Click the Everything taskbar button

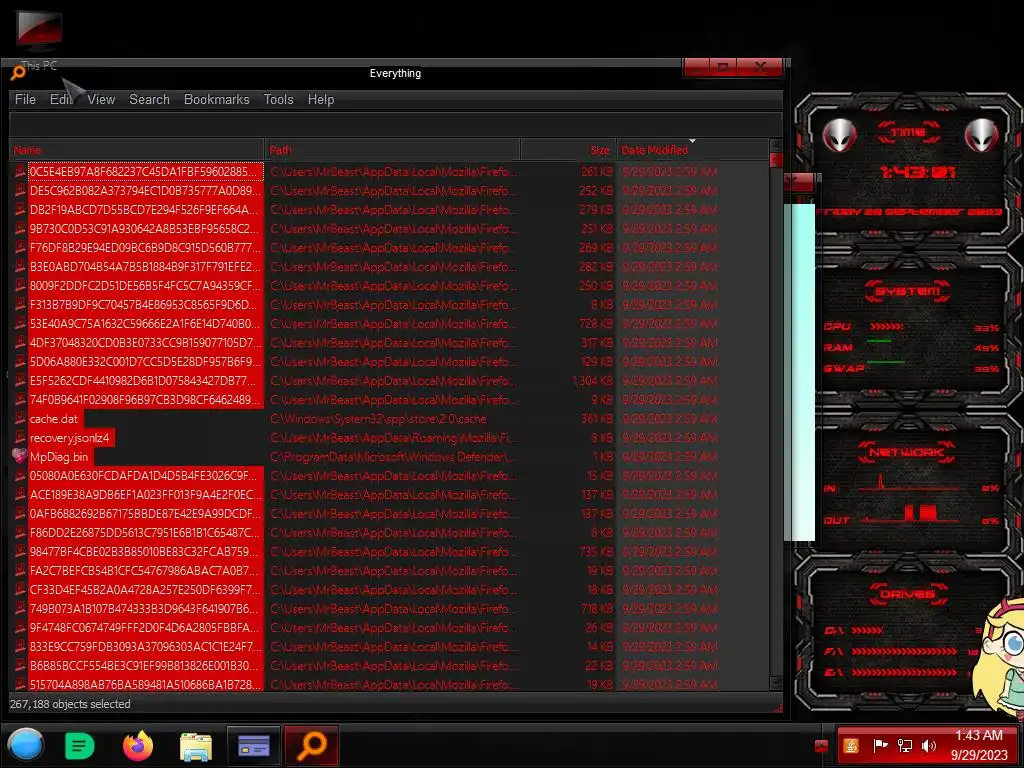[312, 745]
